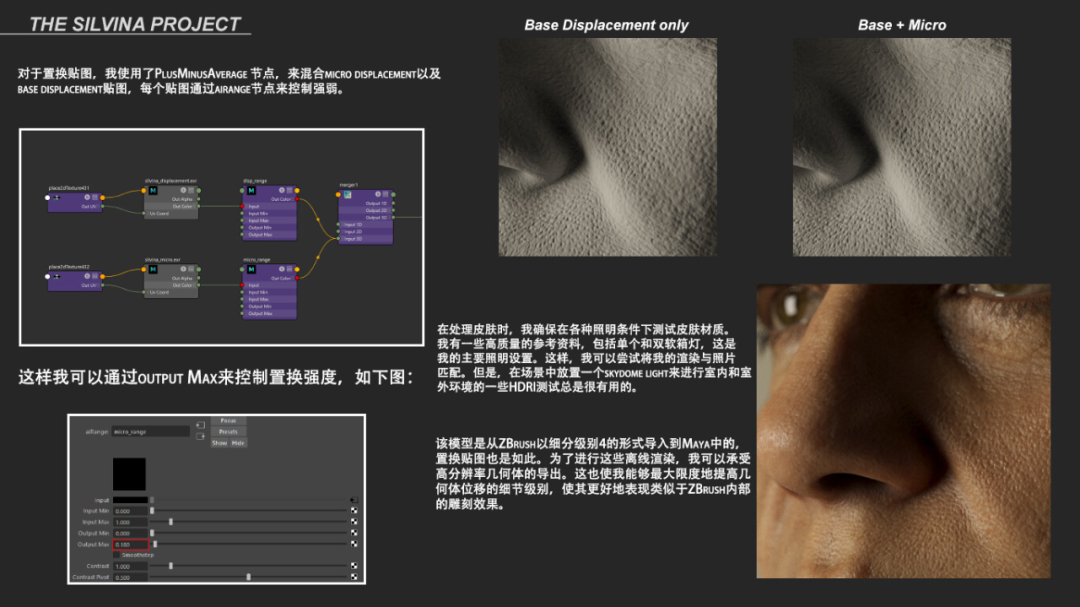Click the map button for Input Max
This screenshot has height=607, width=1080.
coord(354,522)
